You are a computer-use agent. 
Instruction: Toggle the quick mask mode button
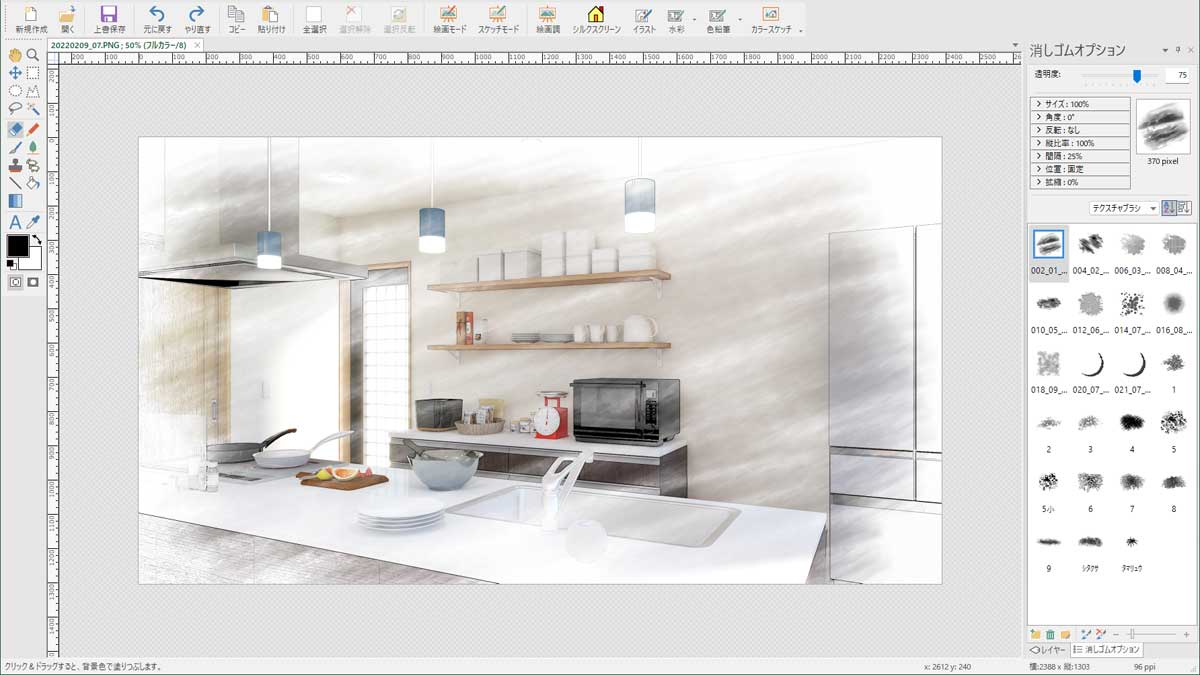pyautogui.click(x=33, y=282)
